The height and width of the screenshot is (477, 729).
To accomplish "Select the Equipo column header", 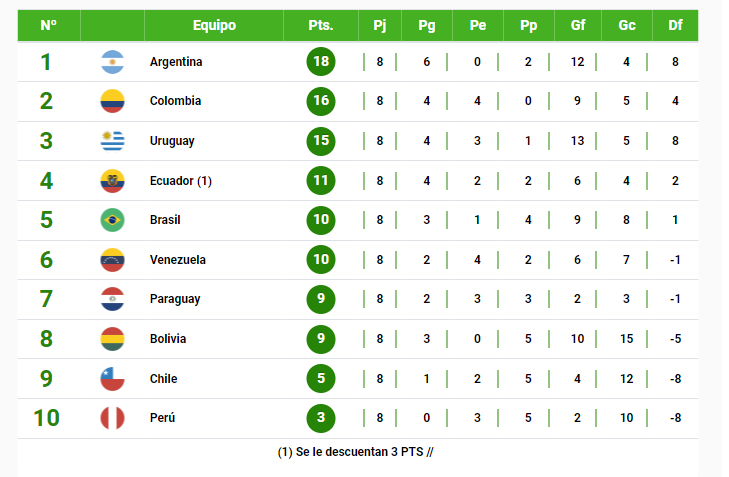I will click(214, 26).
